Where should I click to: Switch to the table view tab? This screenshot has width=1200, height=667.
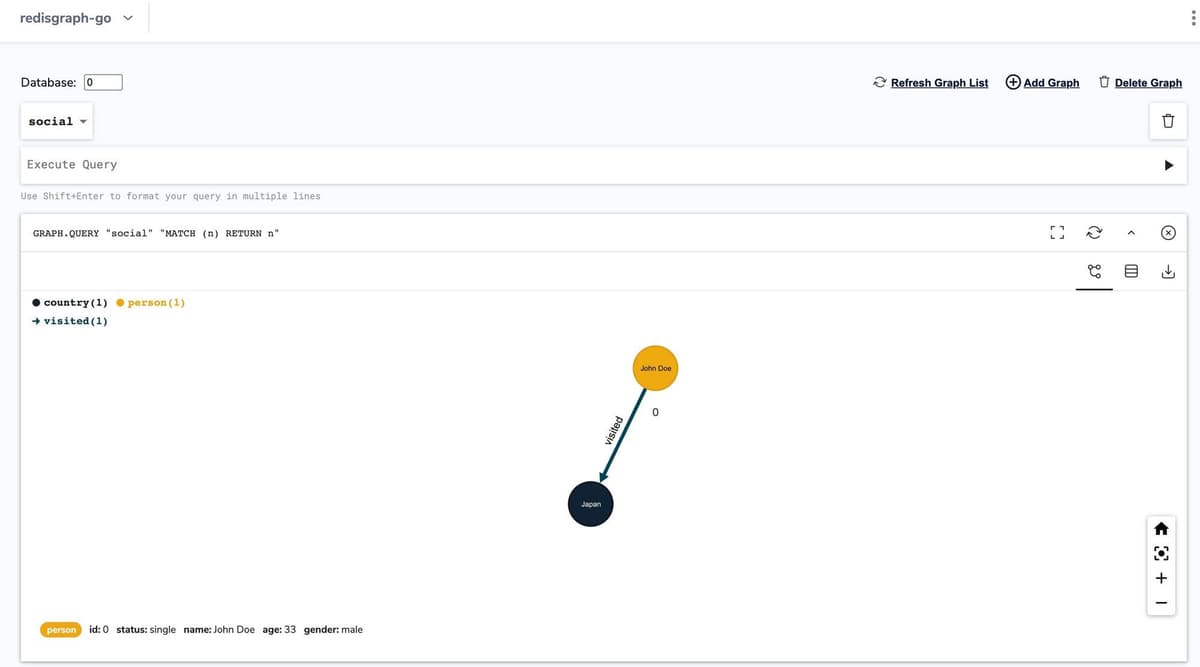click(x=1131, y=271)
